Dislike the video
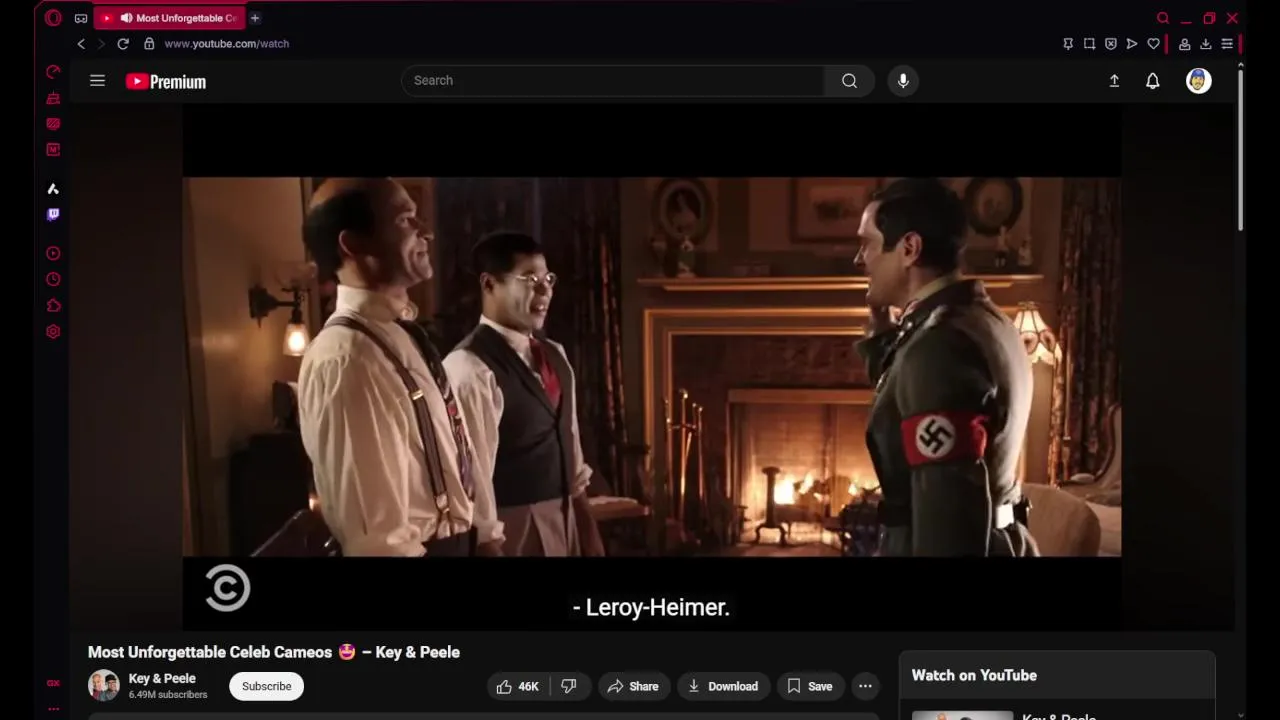Screen dimensions: 1280x720 [569, 686]
